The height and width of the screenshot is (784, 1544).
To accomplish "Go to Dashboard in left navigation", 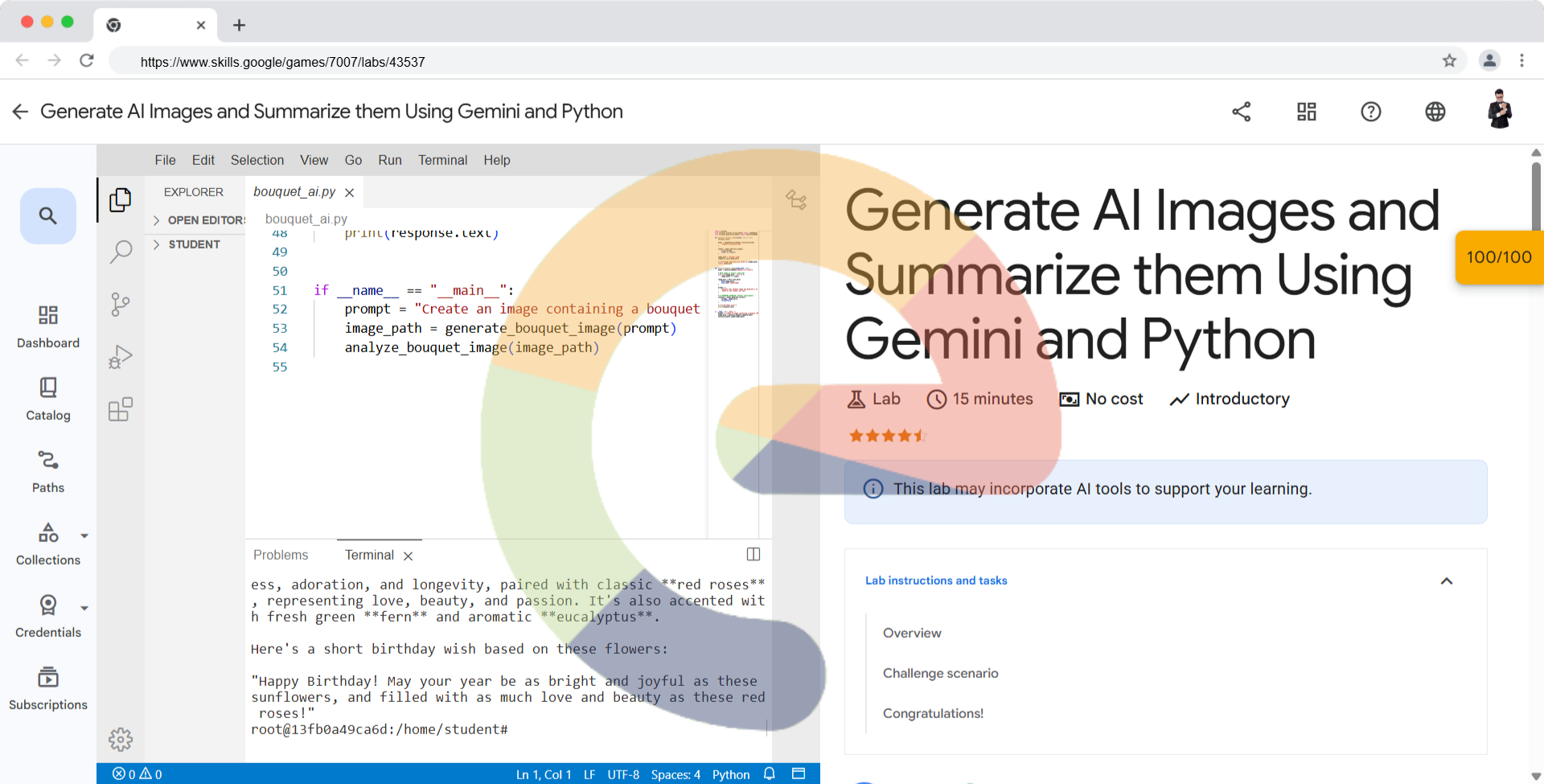I will click(x=48, y=326).
